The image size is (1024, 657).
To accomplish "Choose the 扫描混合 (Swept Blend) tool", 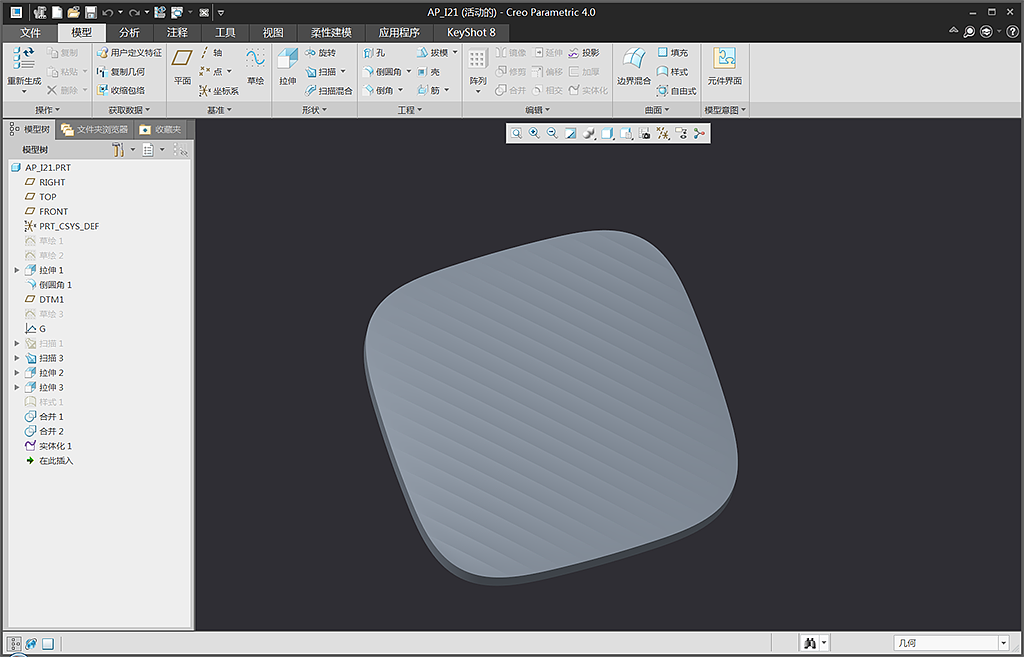I will (328, 91).
